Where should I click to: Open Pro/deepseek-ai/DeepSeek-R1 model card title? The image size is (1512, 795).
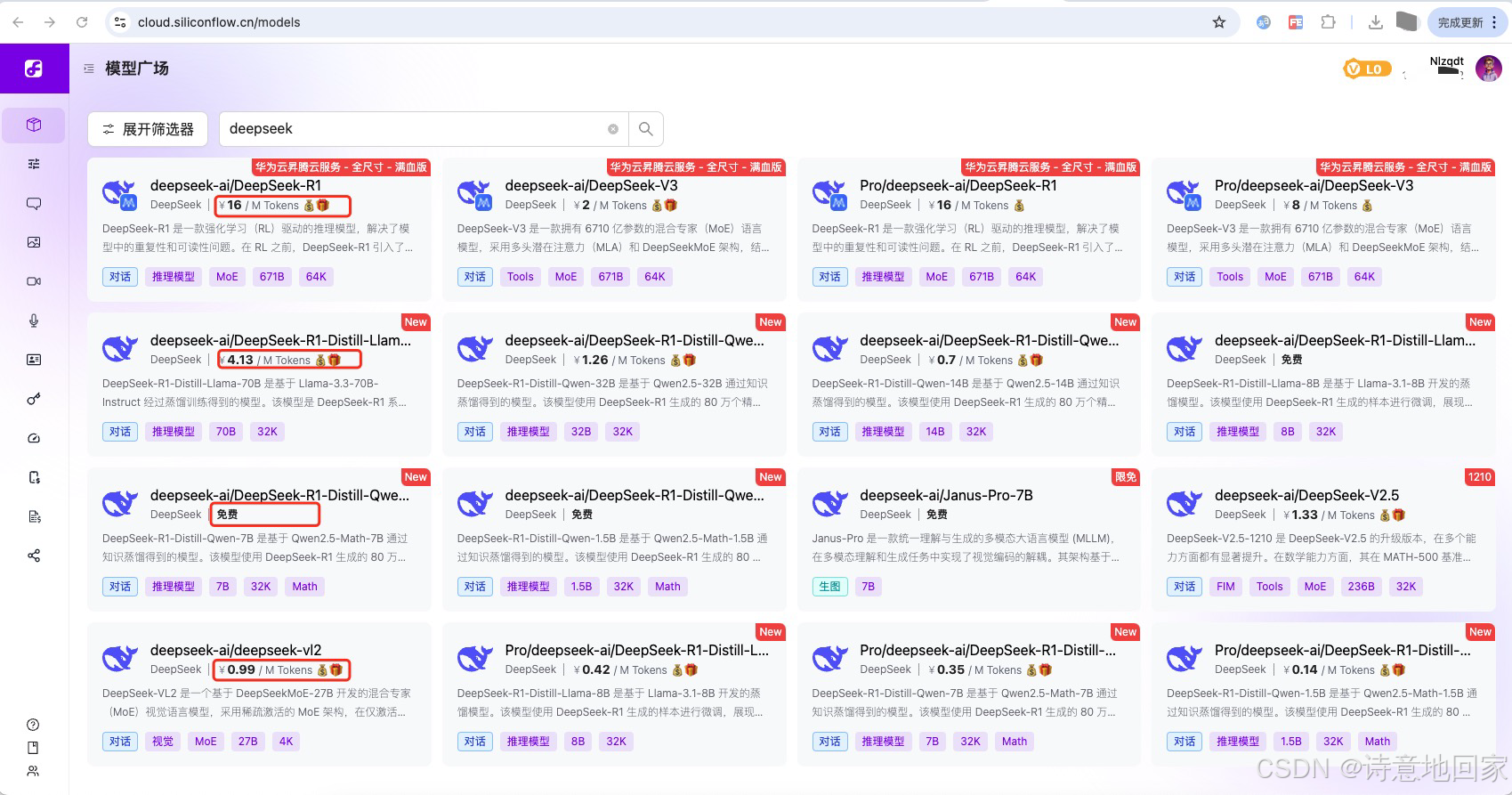tap(958, 185)
